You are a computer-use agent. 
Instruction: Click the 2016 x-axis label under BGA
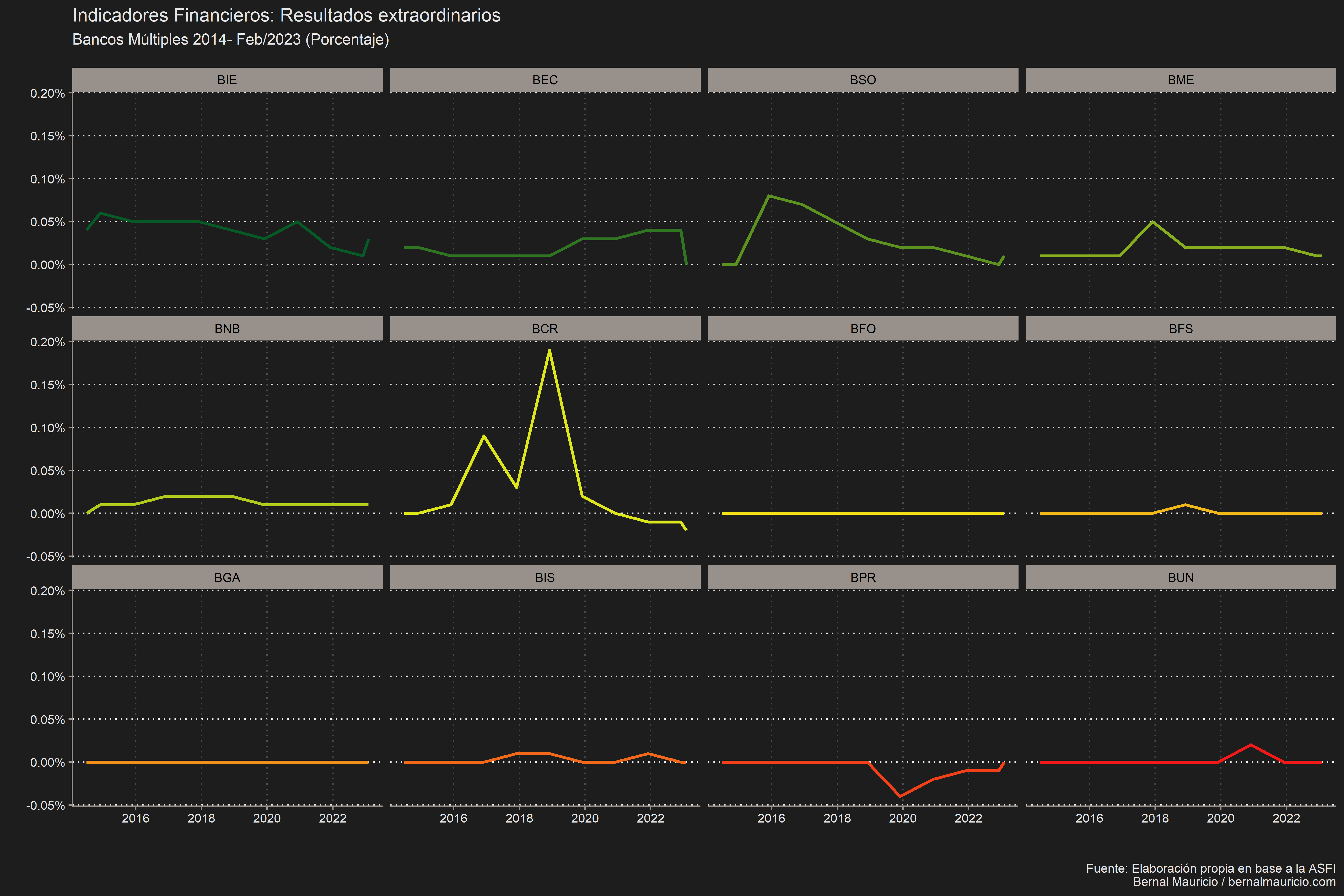click(136, 818)
